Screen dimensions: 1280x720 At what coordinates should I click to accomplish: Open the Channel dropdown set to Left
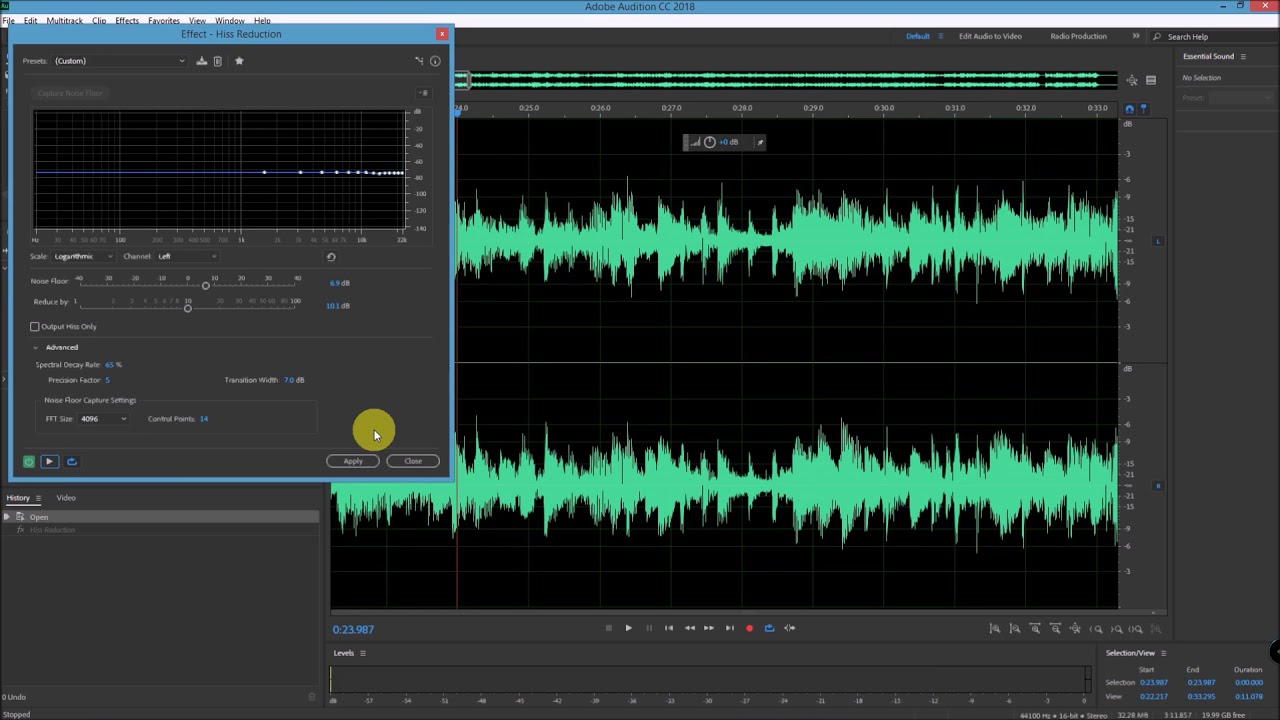pos(187,257)
